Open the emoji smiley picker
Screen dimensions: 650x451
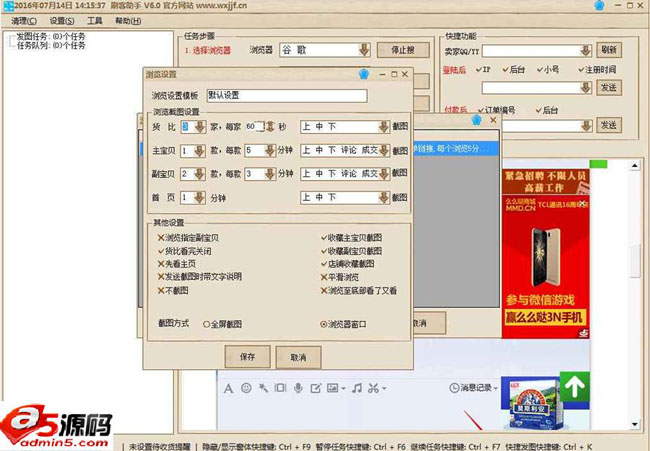[x=246, y=388]
